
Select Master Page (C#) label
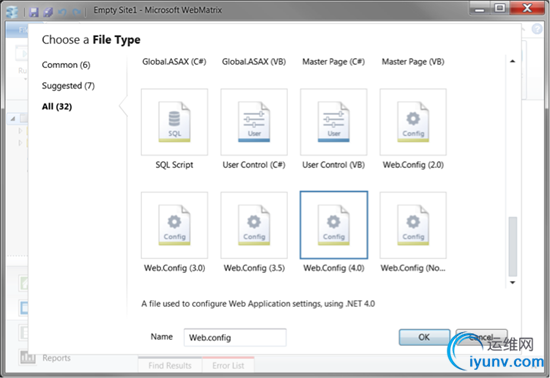coord(334,62)
